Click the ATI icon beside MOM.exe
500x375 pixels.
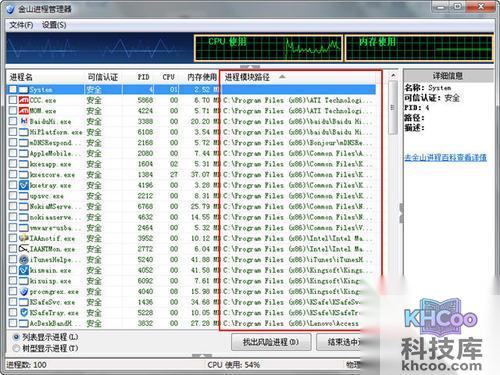24,111
